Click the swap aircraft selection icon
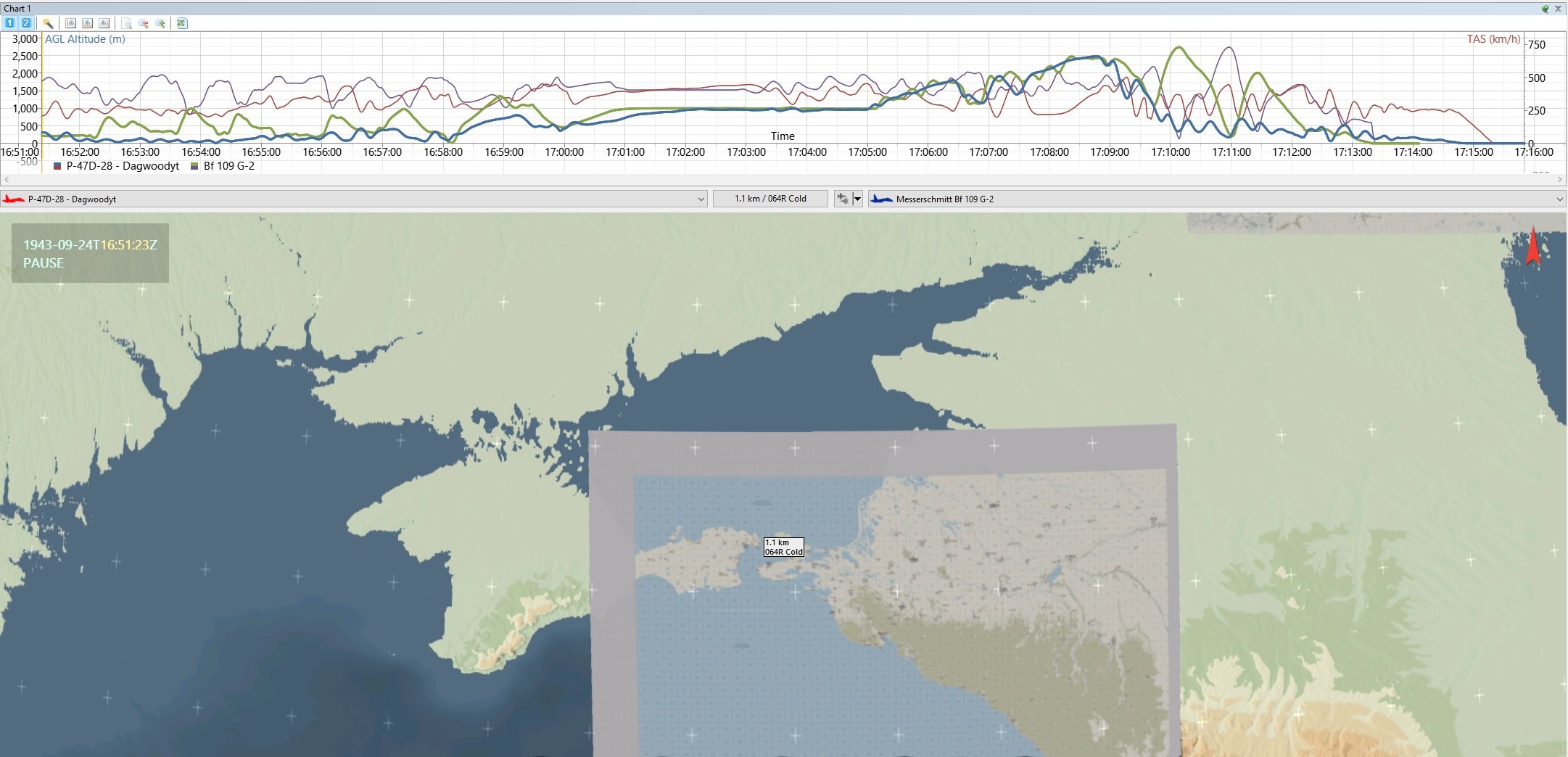Image resolution: width=1568 pixels, height=757 pixels. point(842,199)
